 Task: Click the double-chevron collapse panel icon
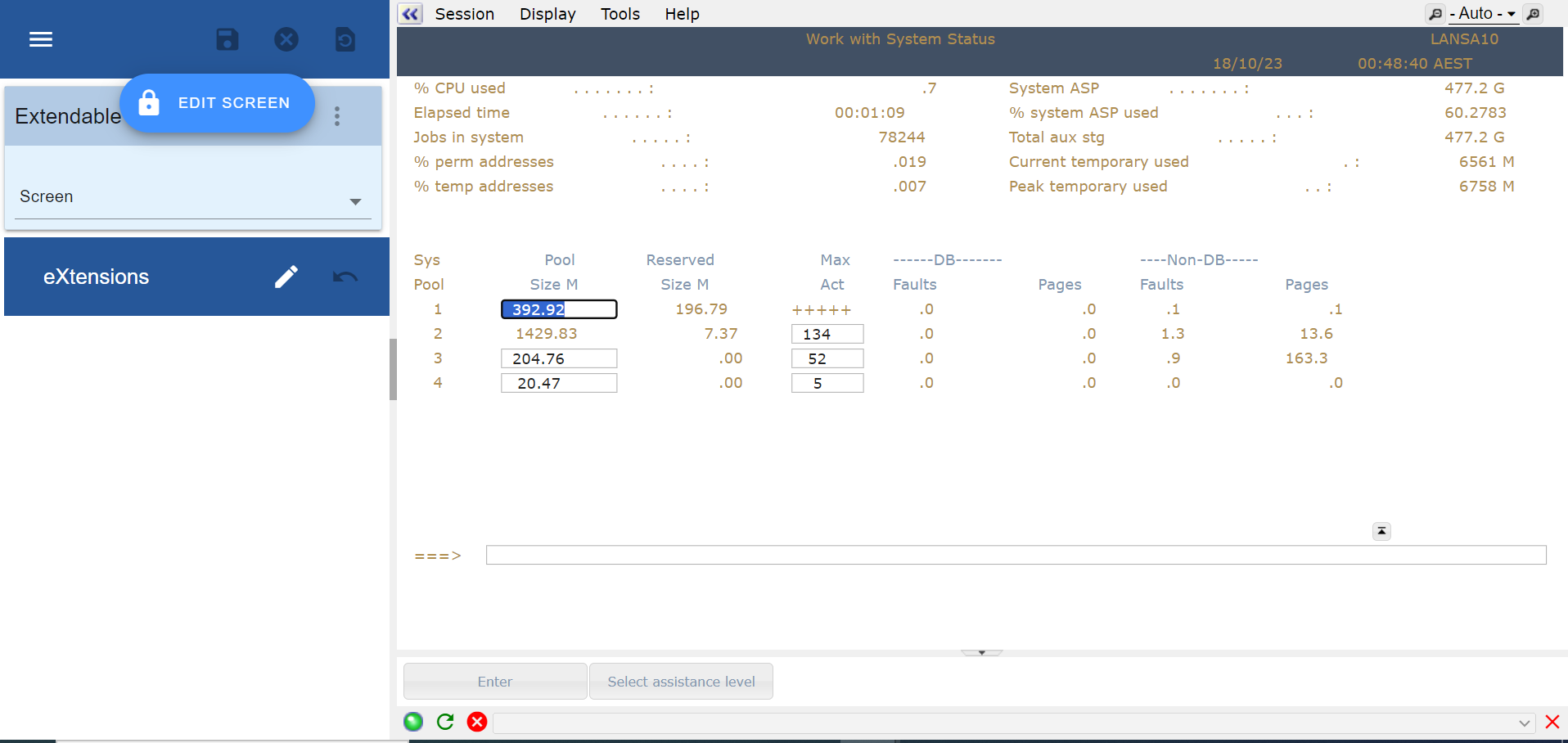[x=410, y=14]
